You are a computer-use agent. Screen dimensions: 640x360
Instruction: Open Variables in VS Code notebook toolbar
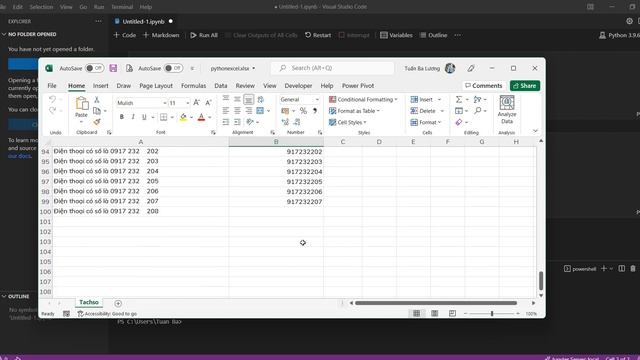396,35
